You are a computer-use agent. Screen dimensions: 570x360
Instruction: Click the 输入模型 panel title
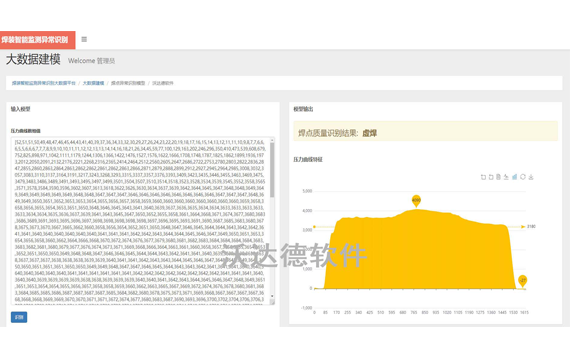(20, 109)
